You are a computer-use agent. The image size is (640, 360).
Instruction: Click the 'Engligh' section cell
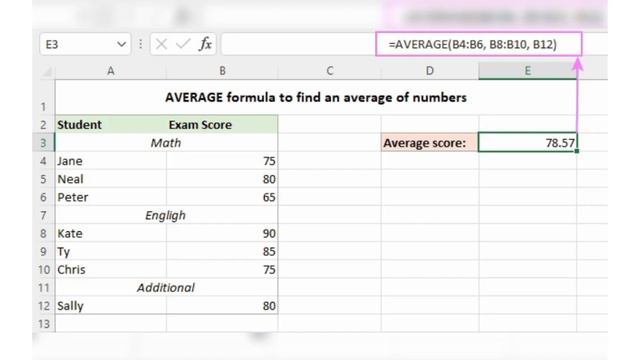[166, 215]
